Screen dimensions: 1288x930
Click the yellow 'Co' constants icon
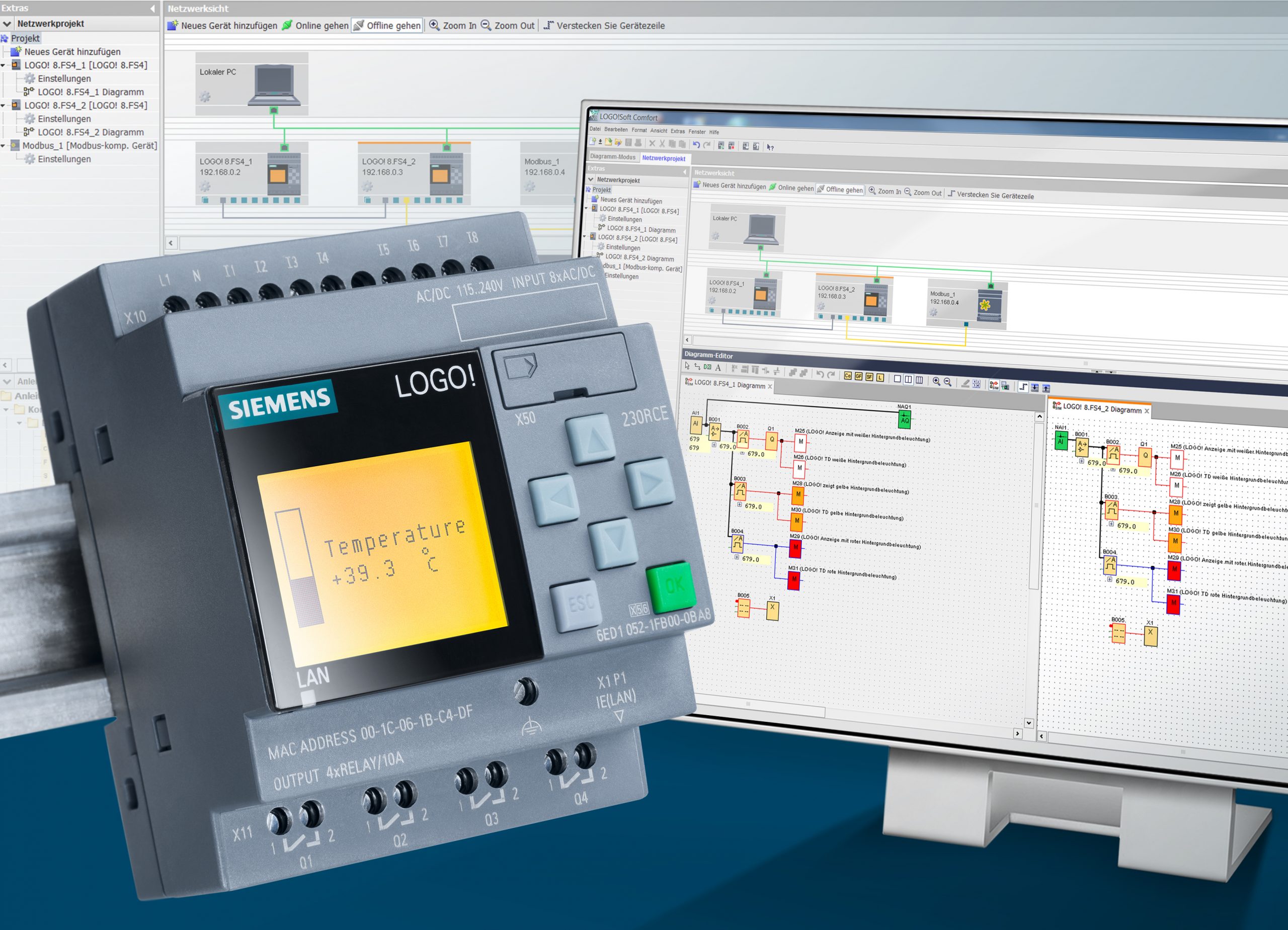tap(848, 376)
